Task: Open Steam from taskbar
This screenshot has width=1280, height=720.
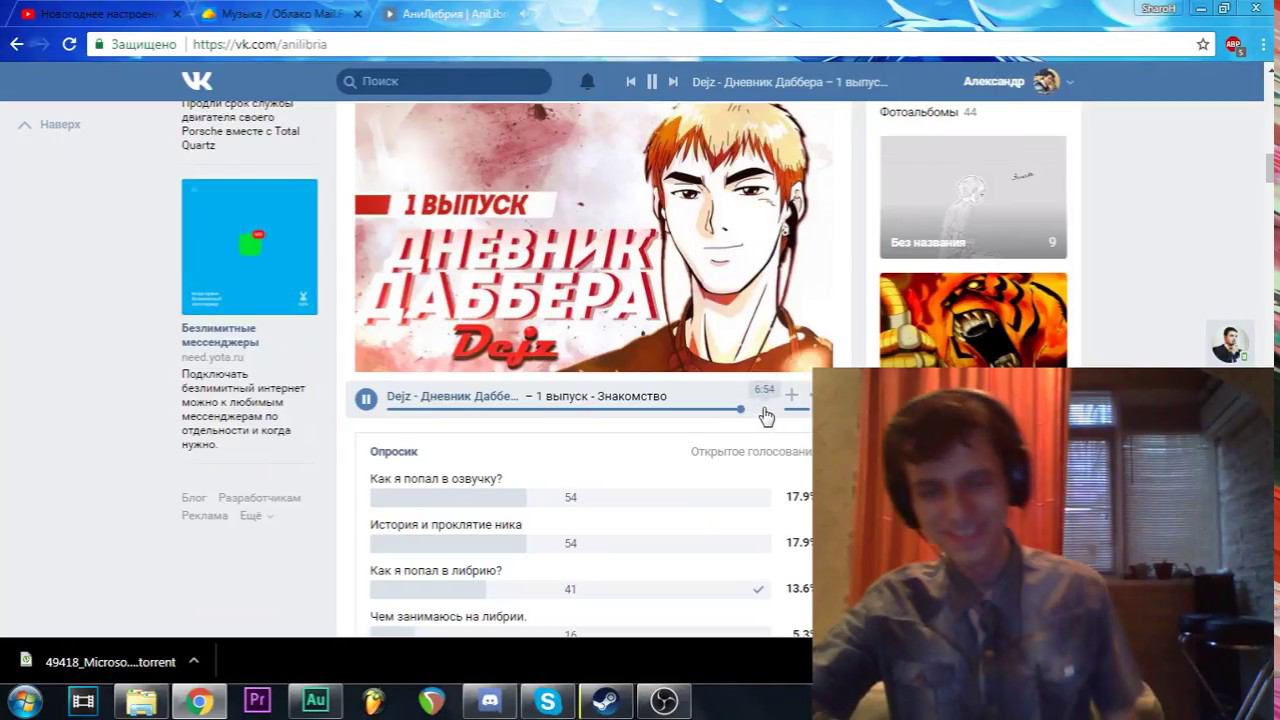Action: (605, 702)
